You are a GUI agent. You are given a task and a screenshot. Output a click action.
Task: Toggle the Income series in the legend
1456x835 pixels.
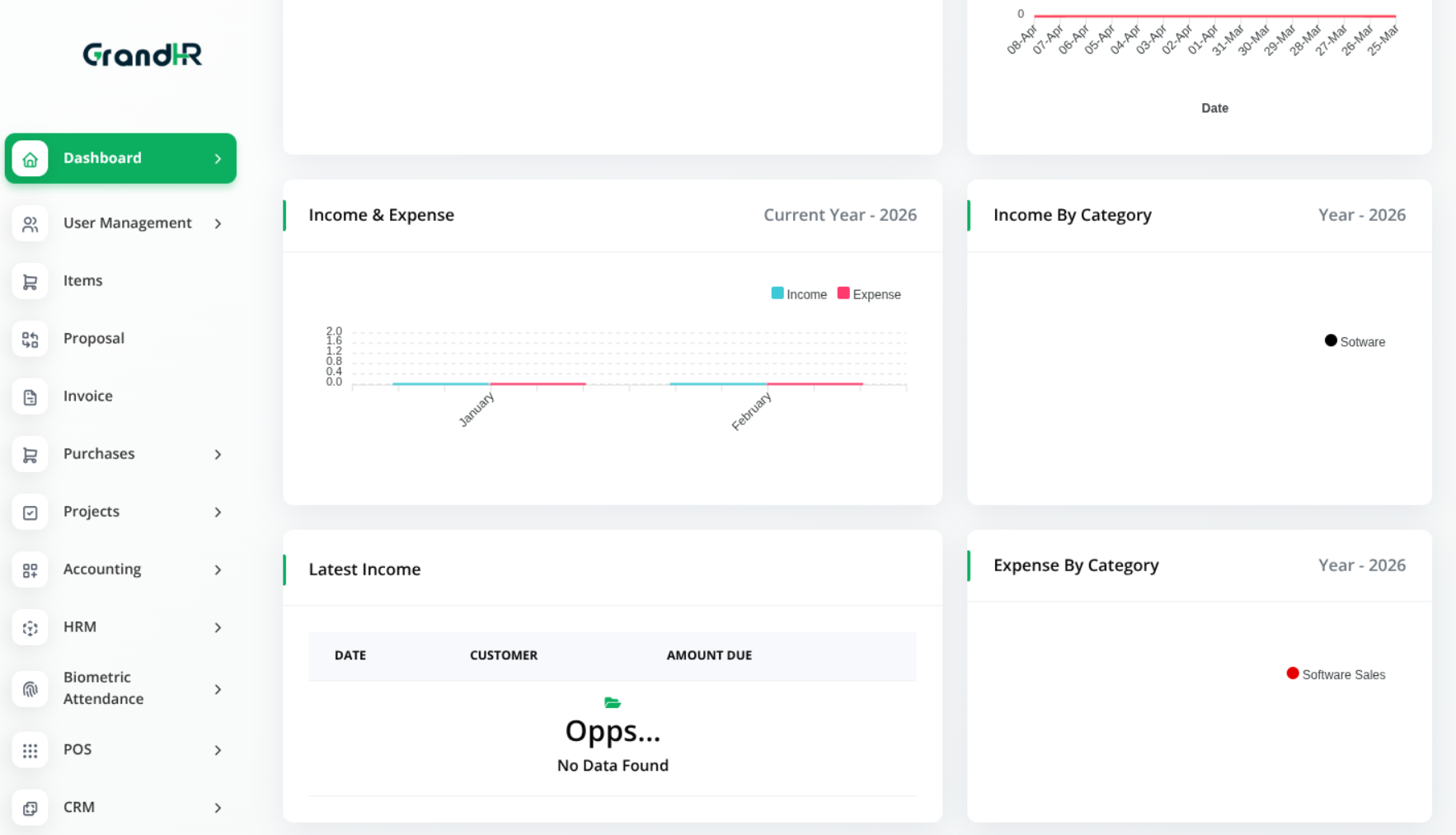(798, 293)
